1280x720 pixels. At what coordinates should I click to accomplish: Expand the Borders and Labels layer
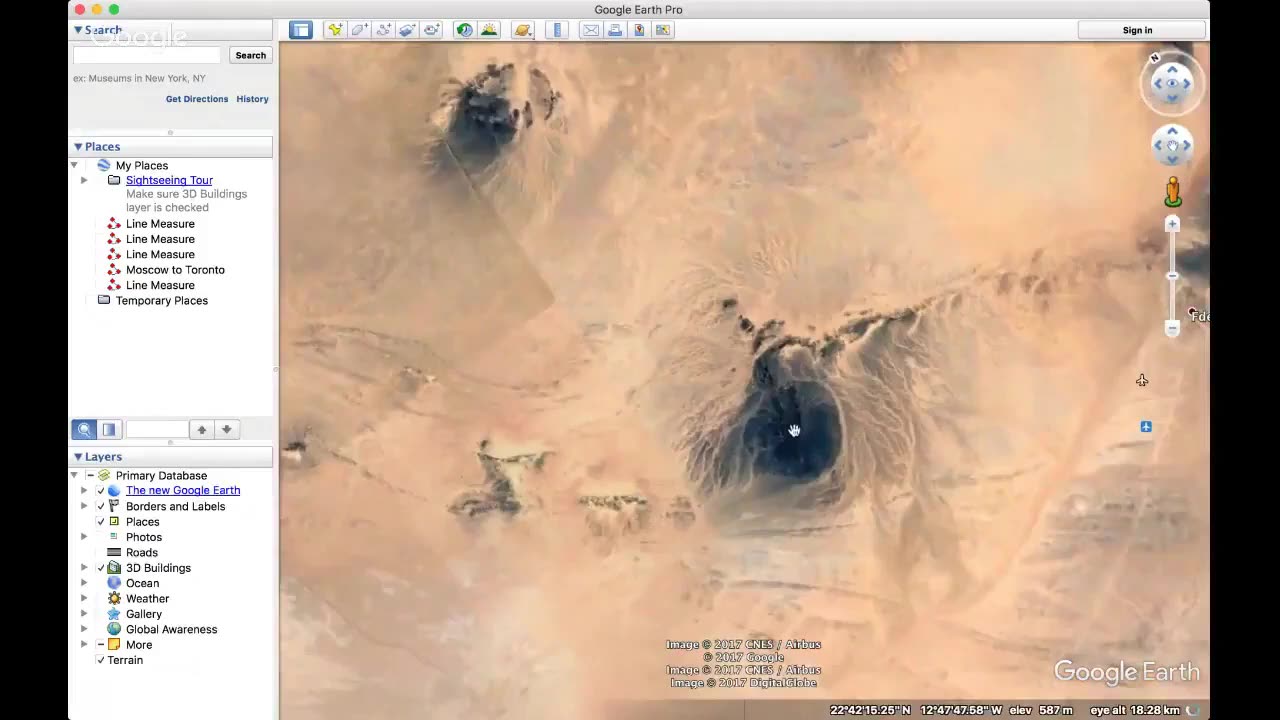84,506
